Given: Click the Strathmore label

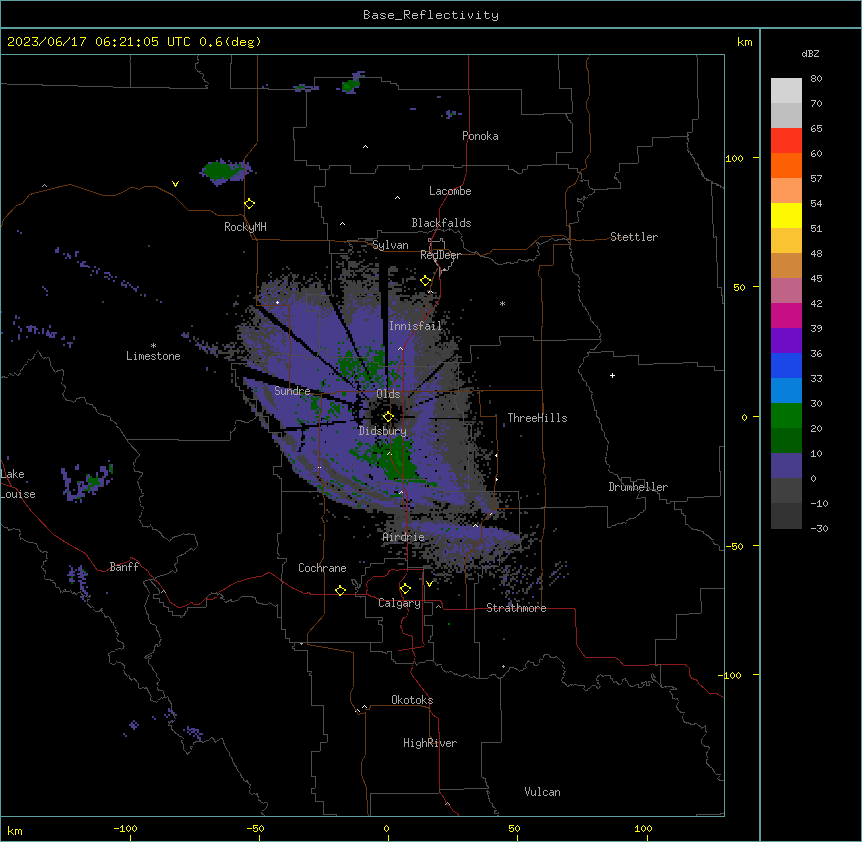Looking at the screenshot, I should (x=516, y=608).
